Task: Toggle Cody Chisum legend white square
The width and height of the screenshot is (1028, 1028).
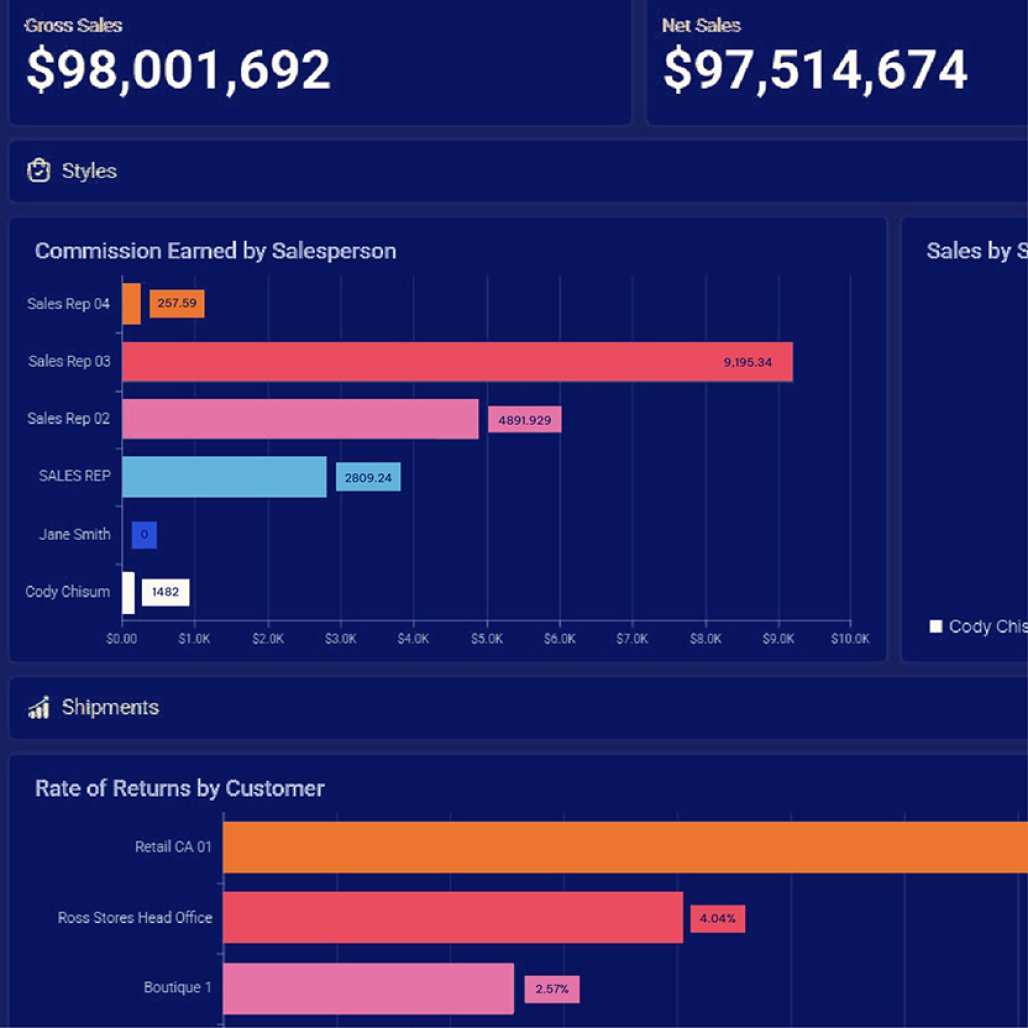Action: [936, 627]
